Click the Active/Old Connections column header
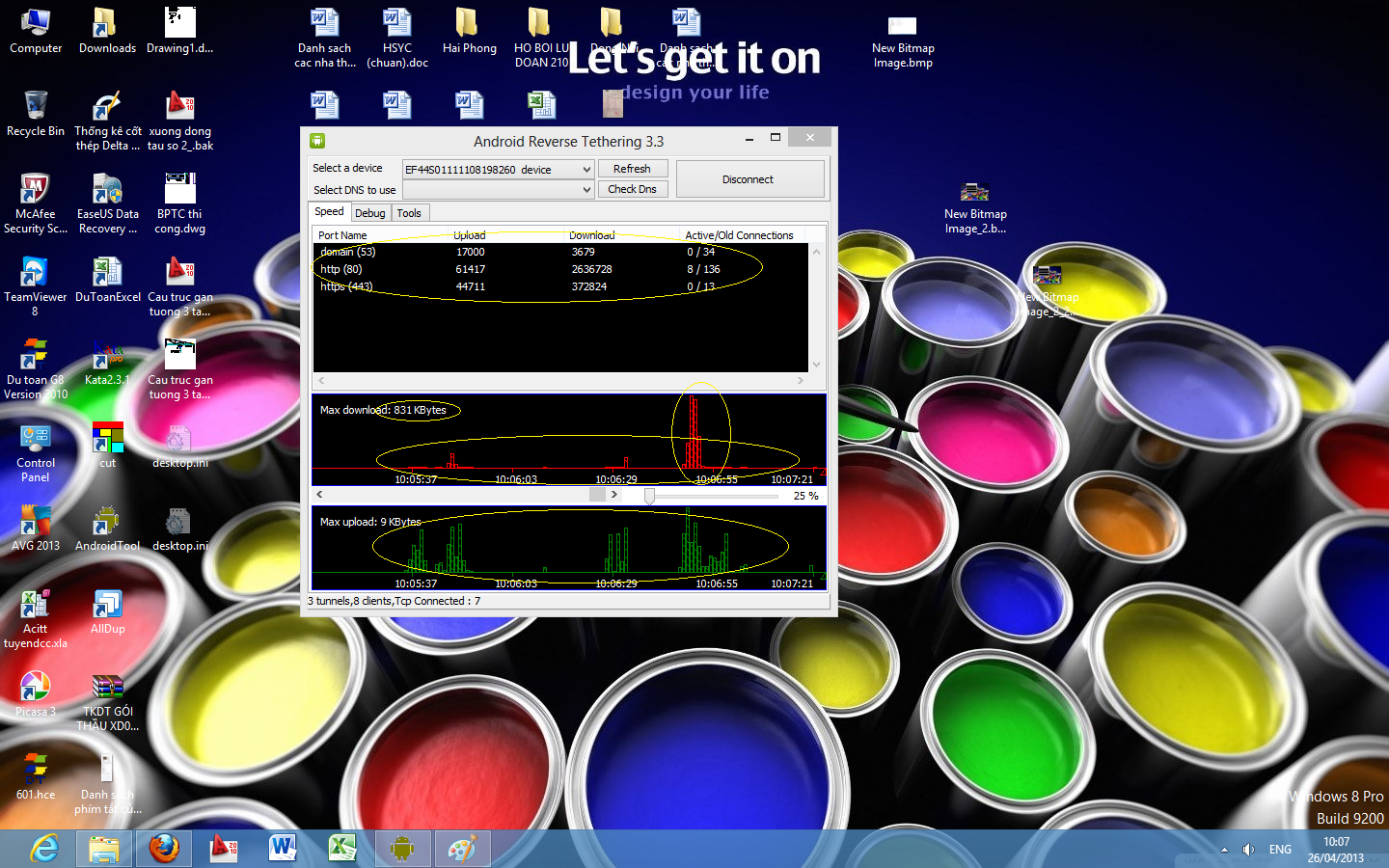The height and width of the screenshot is (868, 1389). point(743,234)
